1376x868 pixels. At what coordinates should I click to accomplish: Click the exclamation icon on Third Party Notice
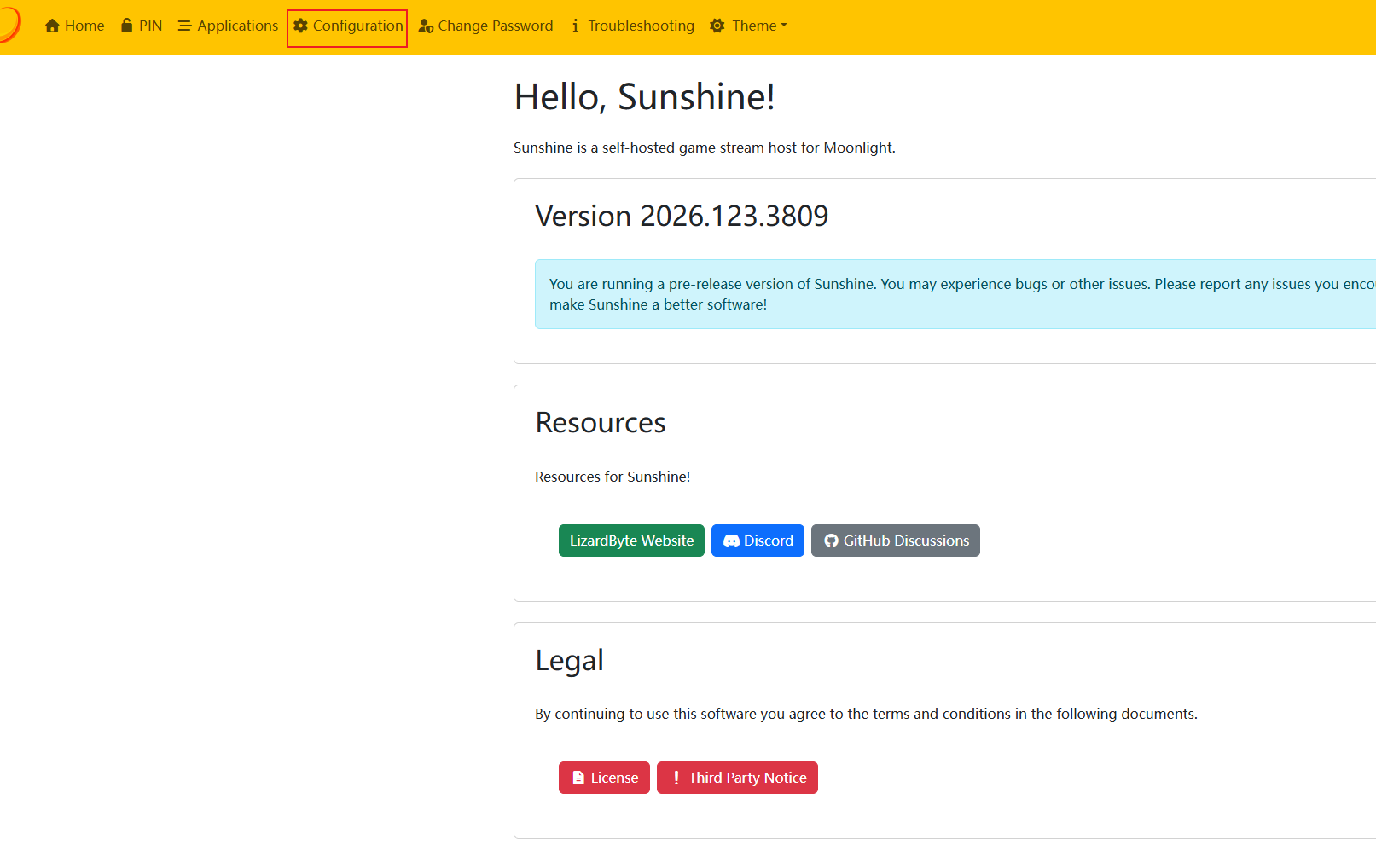[676, 778]
